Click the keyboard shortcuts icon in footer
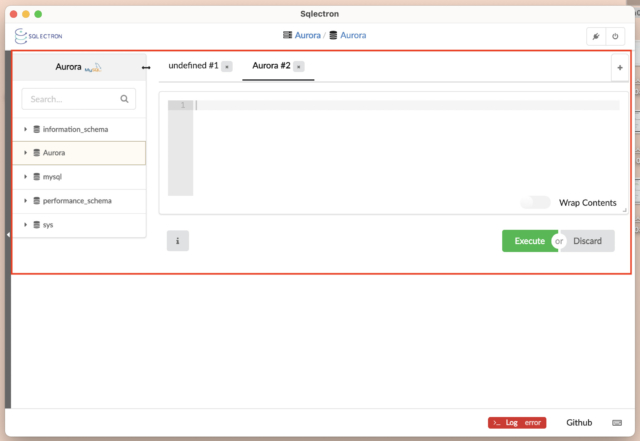This screenshot has height=441, width=640. [617, 423]
